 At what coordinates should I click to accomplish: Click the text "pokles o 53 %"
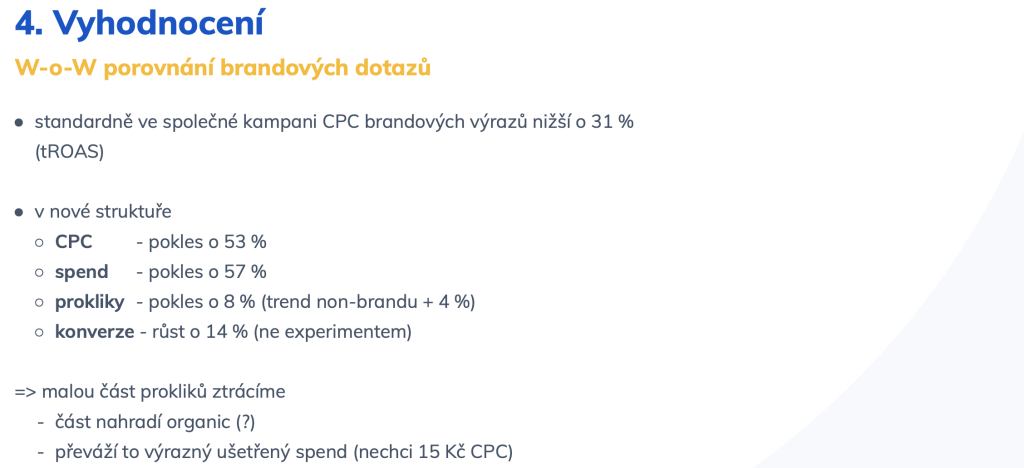(x=208, y=242)
